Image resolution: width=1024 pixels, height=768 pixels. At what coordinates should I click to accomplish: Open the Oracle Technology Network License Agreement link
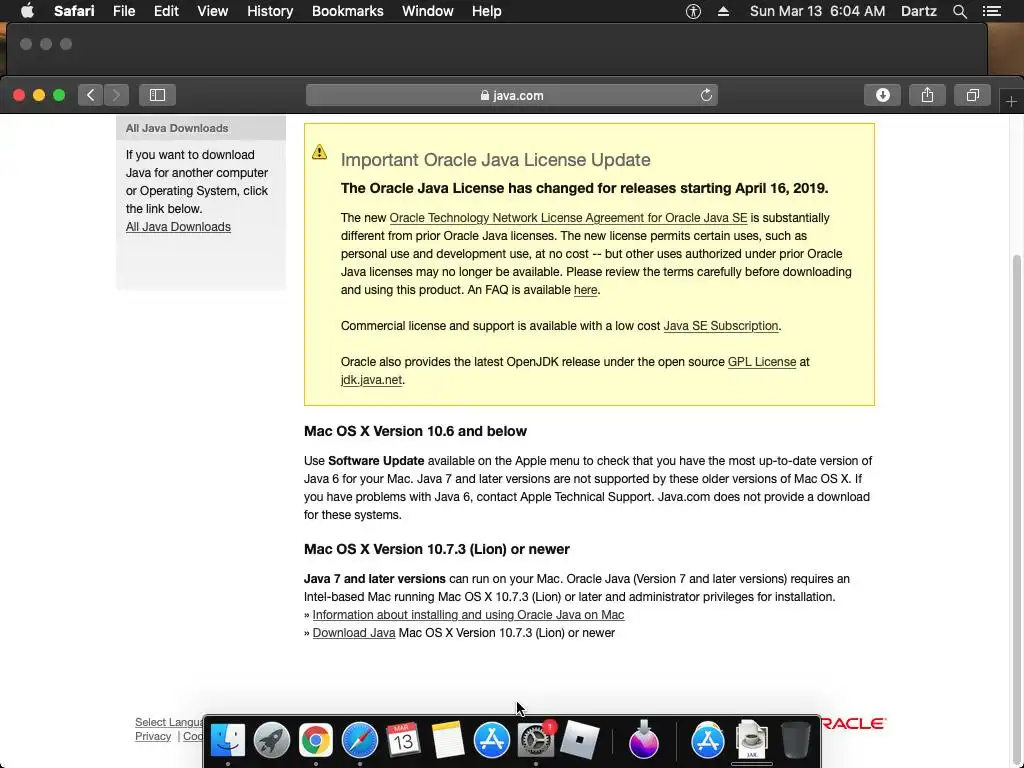[568, 217]
